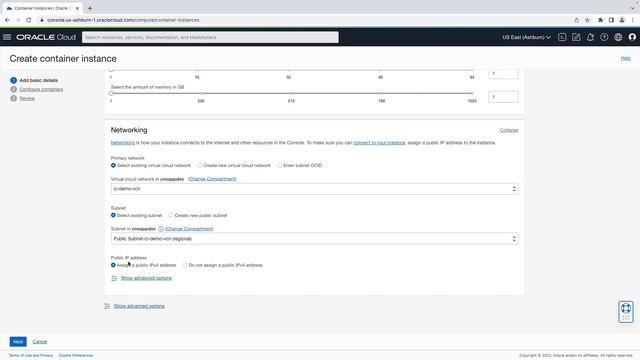Open Terms of Use and Privacy link
The width and height of the screenshot is (640, 360).
pyautogui.click(x=31, y=356)
